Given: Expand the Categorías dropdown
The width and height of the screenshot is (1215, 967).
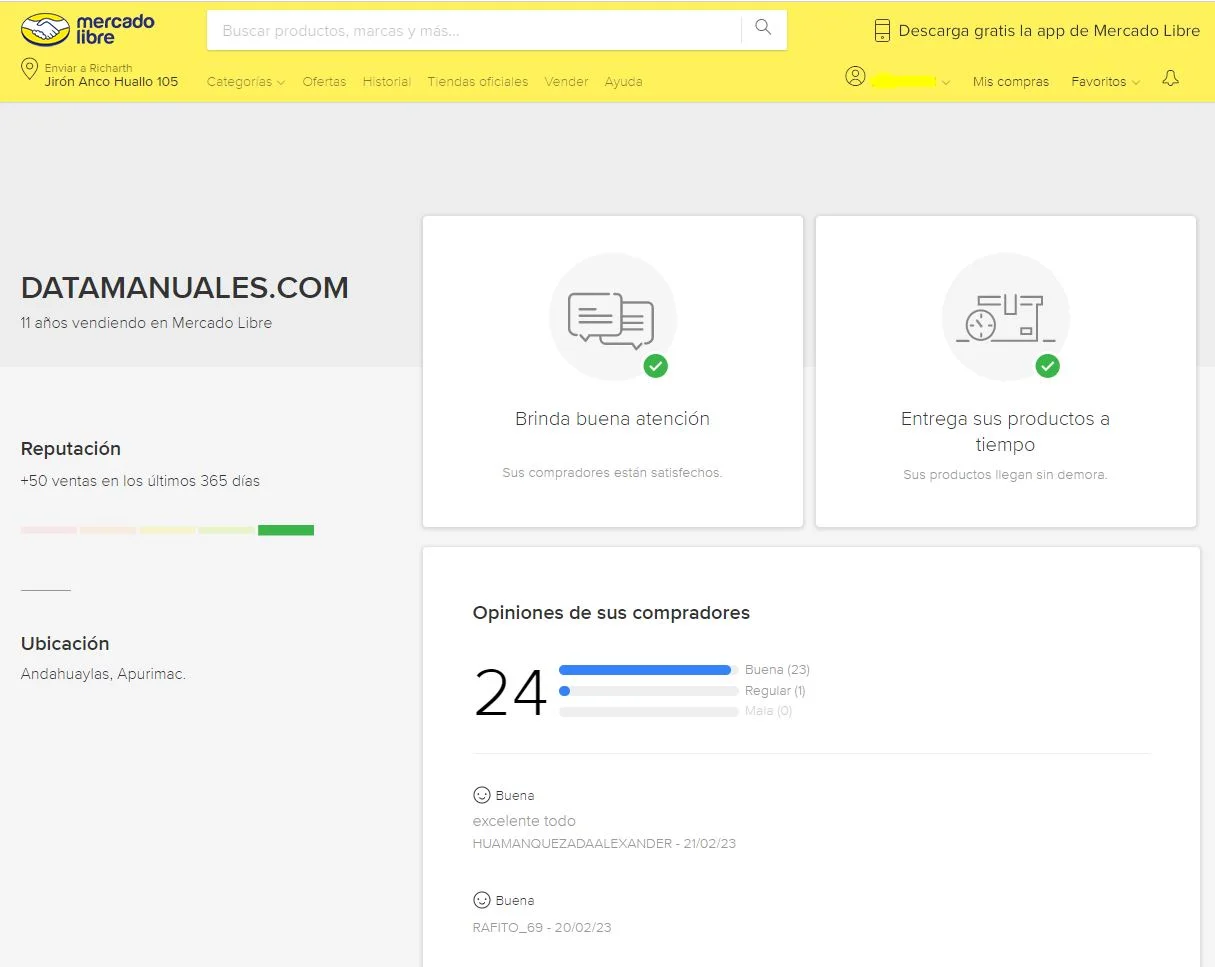Looking at the screenshot, I should (246, 82).
